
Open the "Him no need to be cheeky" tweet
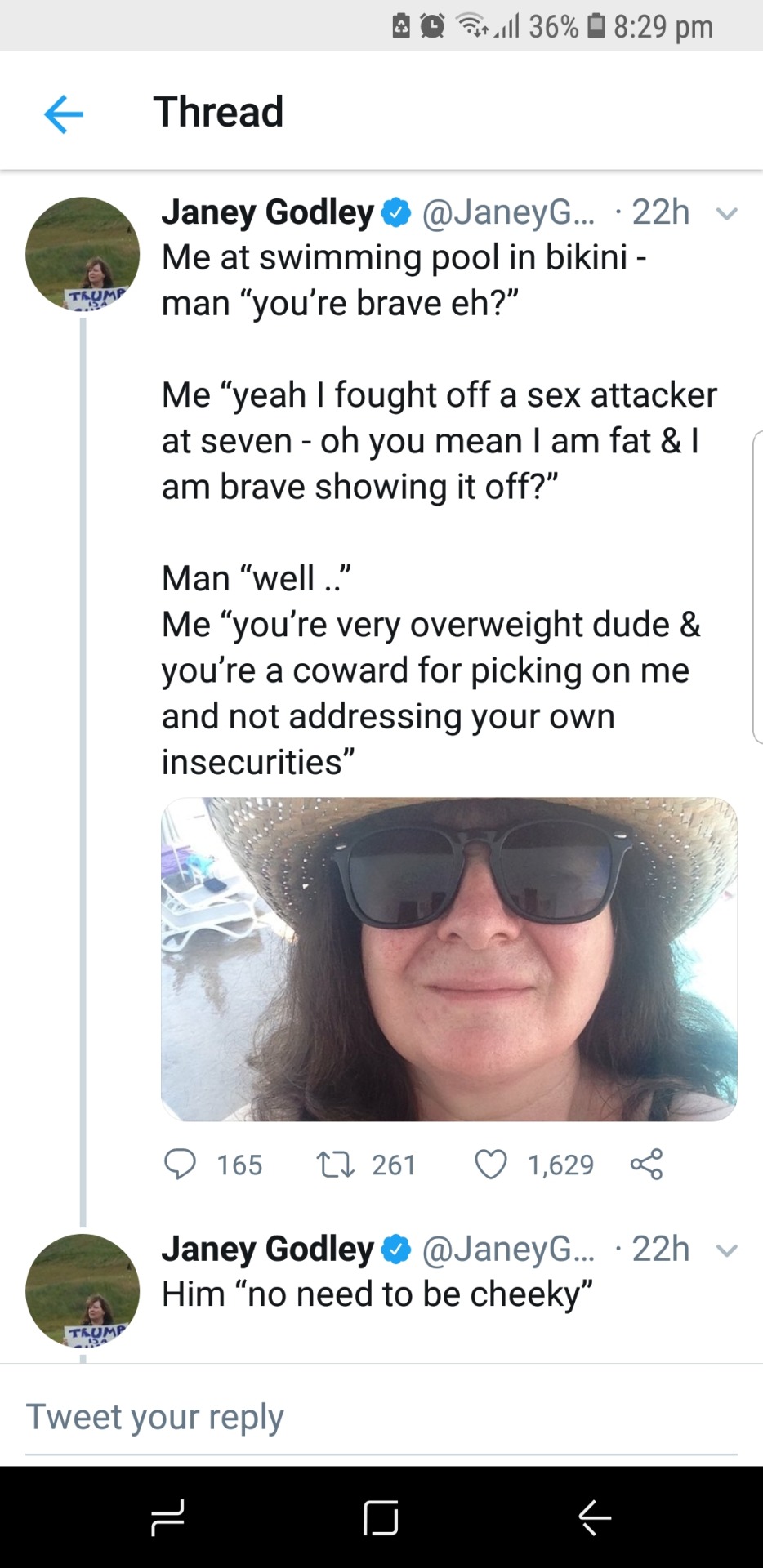pos(377,1294)
